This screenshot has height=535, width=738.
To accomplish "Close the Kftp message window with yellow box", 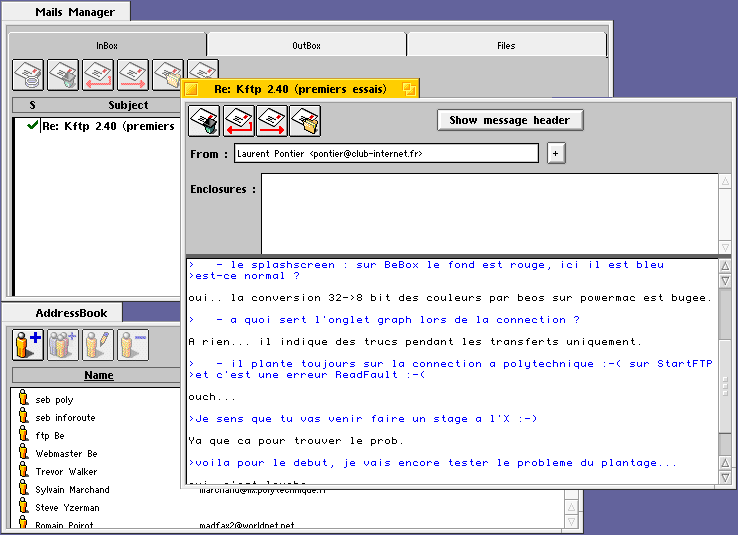I will point(191,89).
